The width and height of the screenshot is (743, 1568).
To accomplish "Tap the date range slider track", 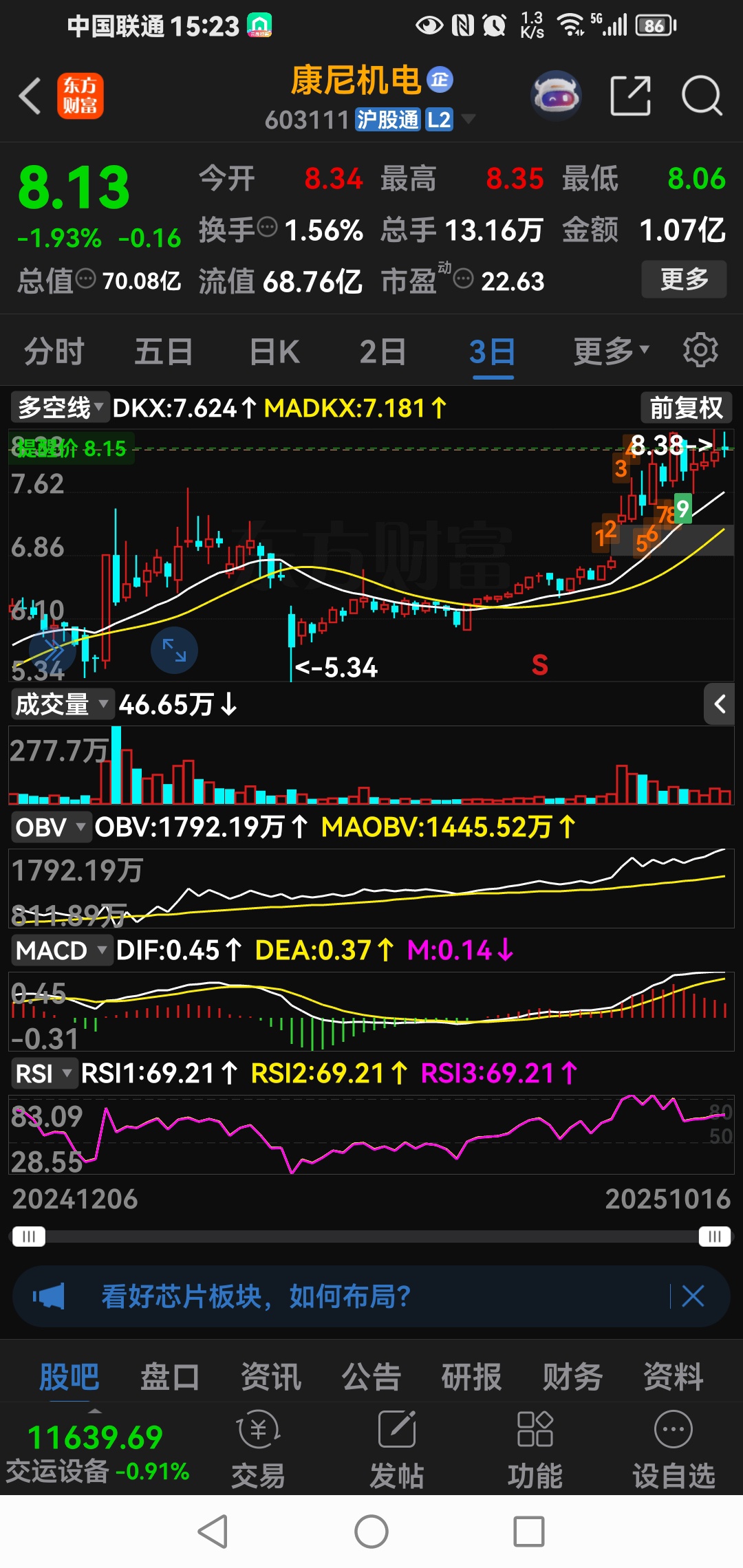I will [371, 1237].
